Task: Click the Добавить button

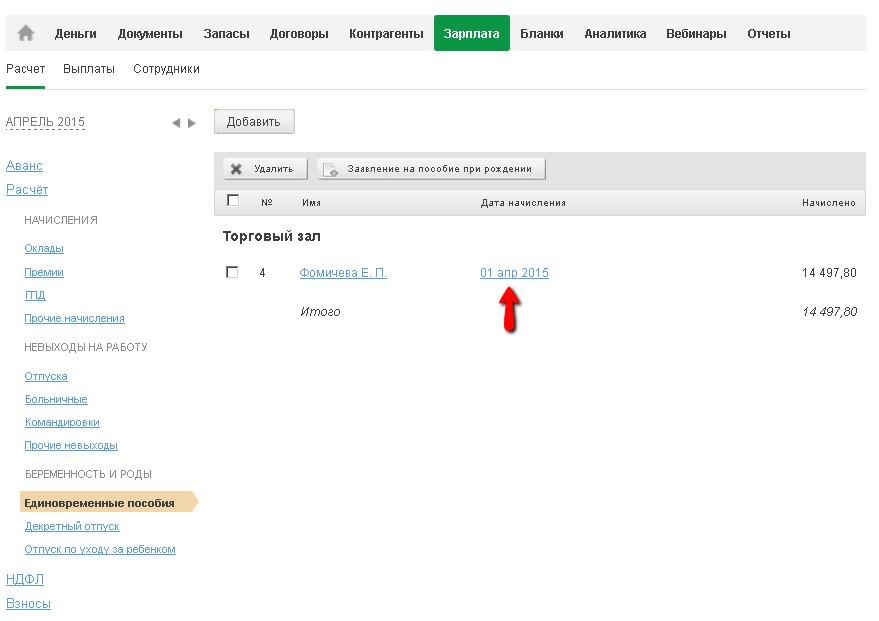Action: [254, 122]
